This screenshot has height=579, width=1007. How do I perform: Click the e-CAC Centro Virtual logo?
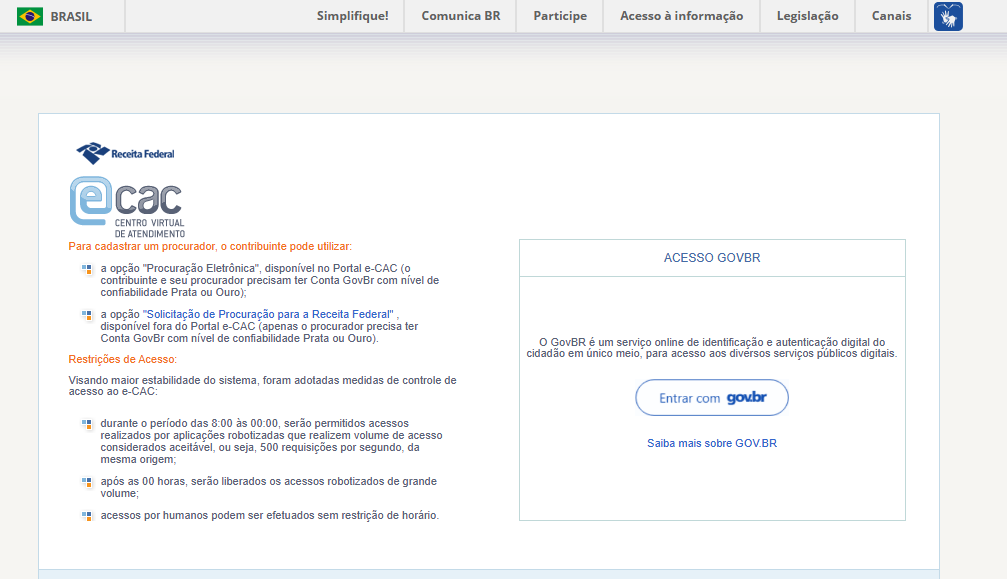click(x=127, y=207)
